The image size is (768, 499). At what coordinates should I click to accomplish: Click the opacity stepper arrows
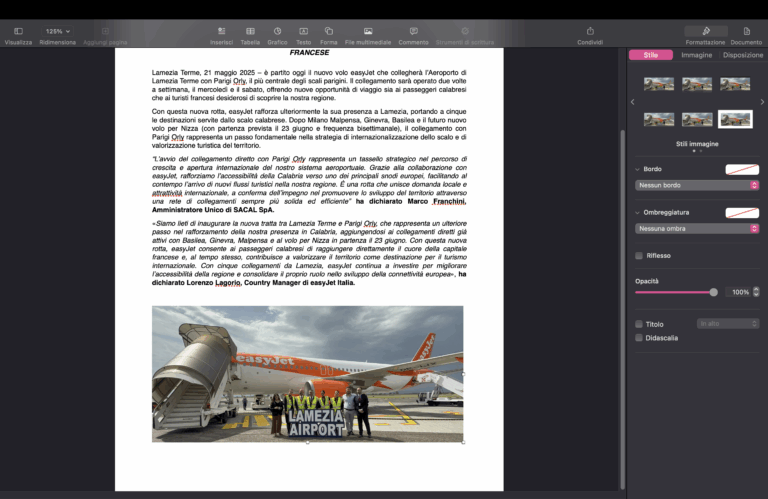point(756,292)
